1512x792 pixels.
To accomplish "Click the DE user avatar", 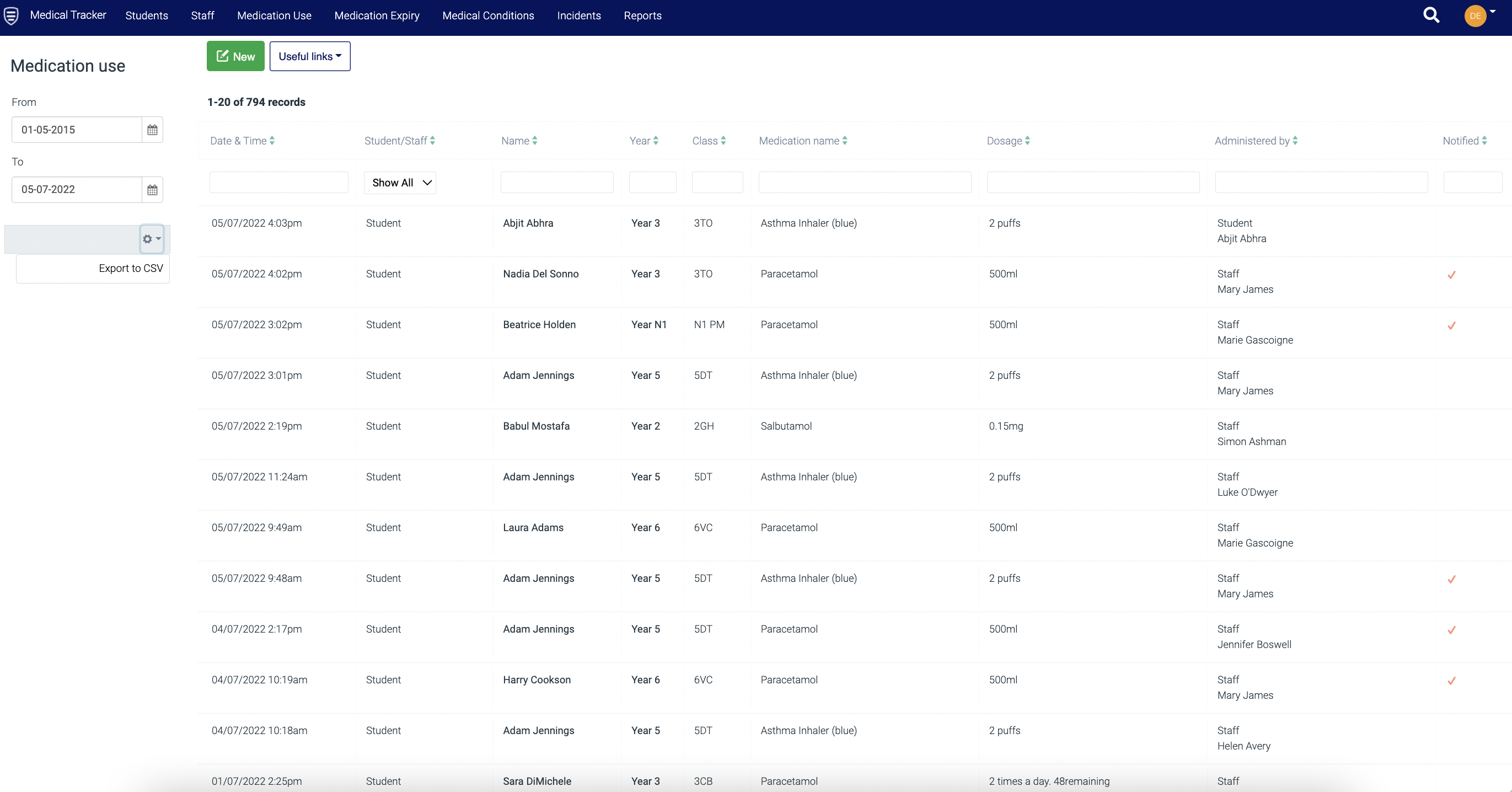I will 1475,16.
